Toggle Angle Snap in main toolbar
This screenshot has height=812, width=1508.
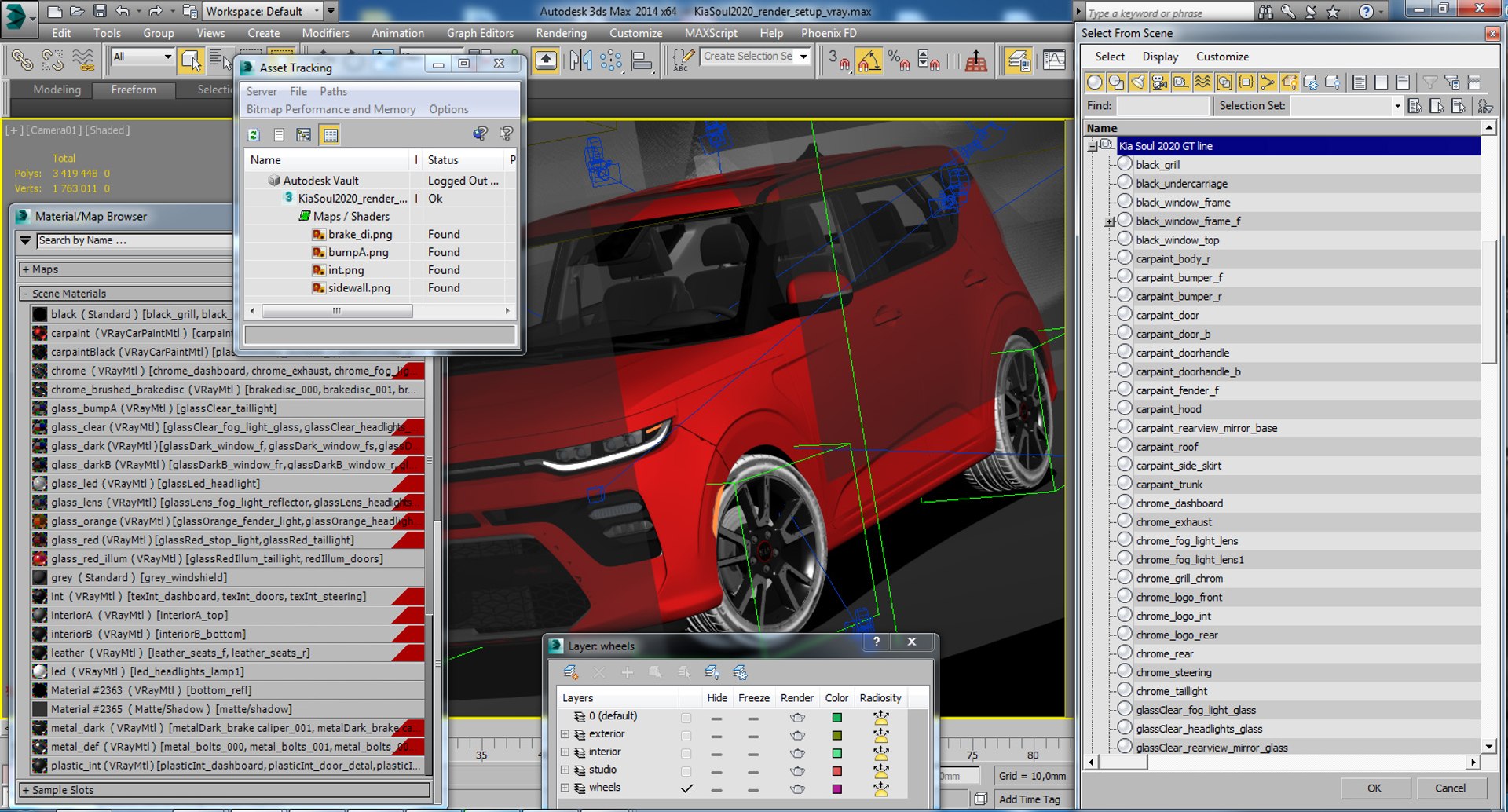(869, 60)
